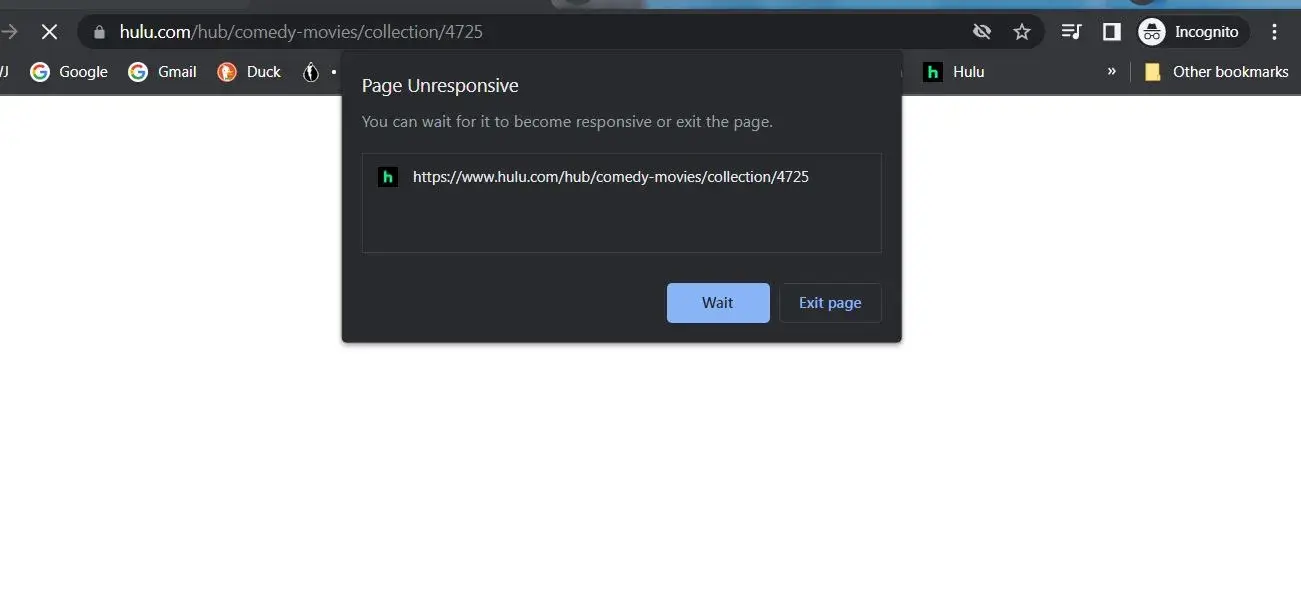1301x606 pixels.
Task: Open the Gmail bookmark
Action: pyautogui.click(x=163, y=72)
